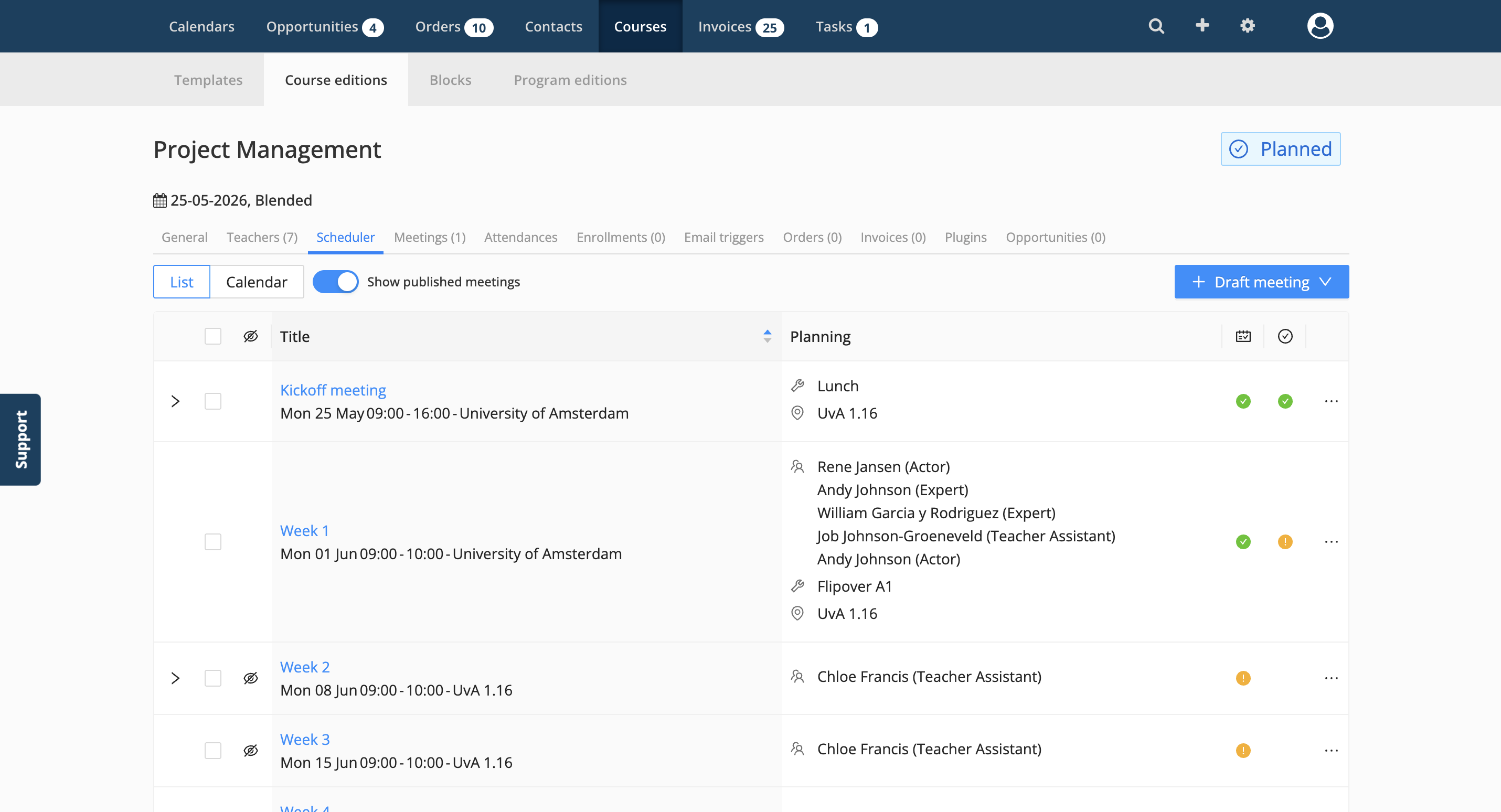Click the wrench icon beside Flipover A1
The image size is (1501, 812).
coord(797,586)
